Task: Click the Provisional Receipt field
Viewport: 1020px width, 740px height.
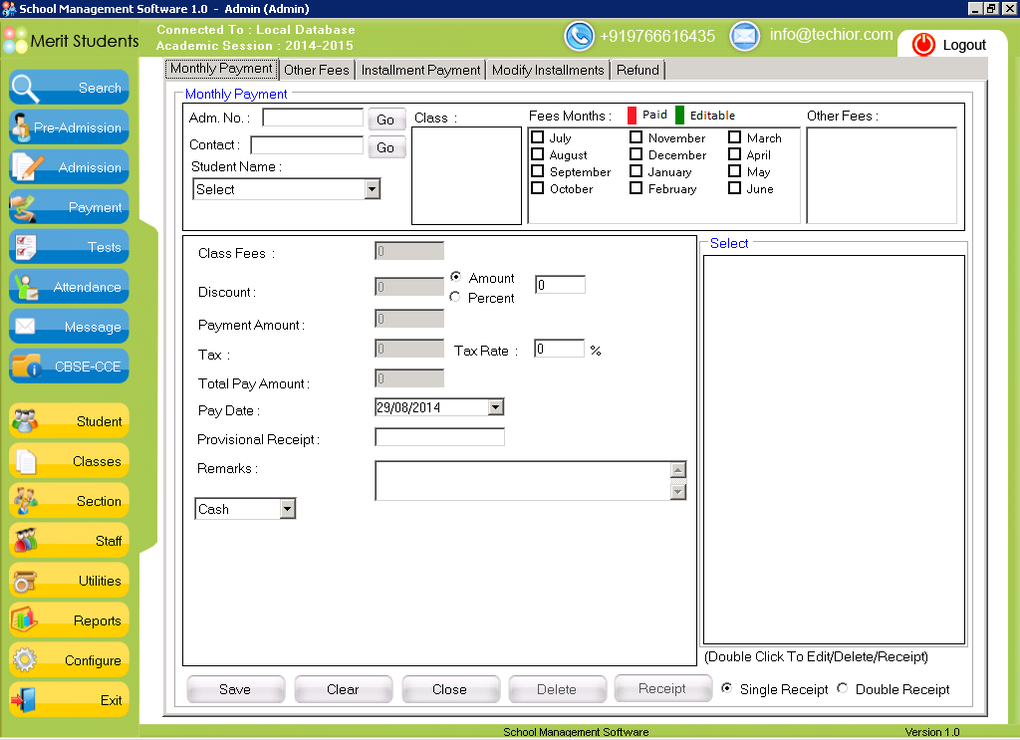Action: click(x=440, y=437)
